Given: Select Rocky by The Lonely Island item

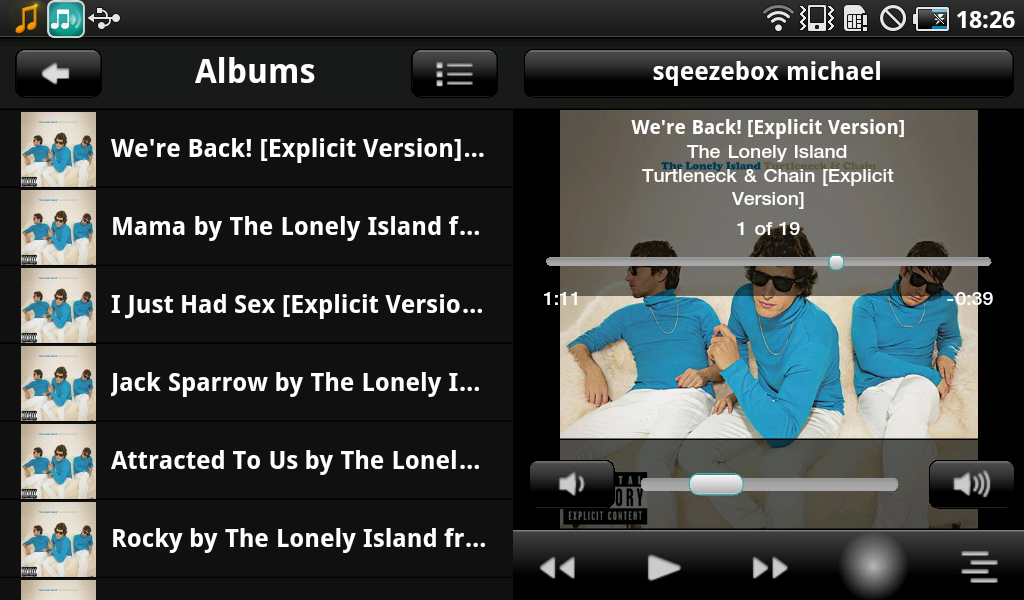Looking at the screenshot, I should pyautogui.click(x=256, y=539).
